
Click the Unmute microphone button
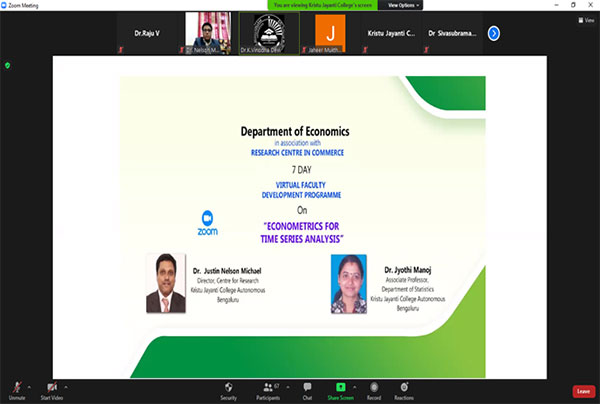[x=17, y=391]
